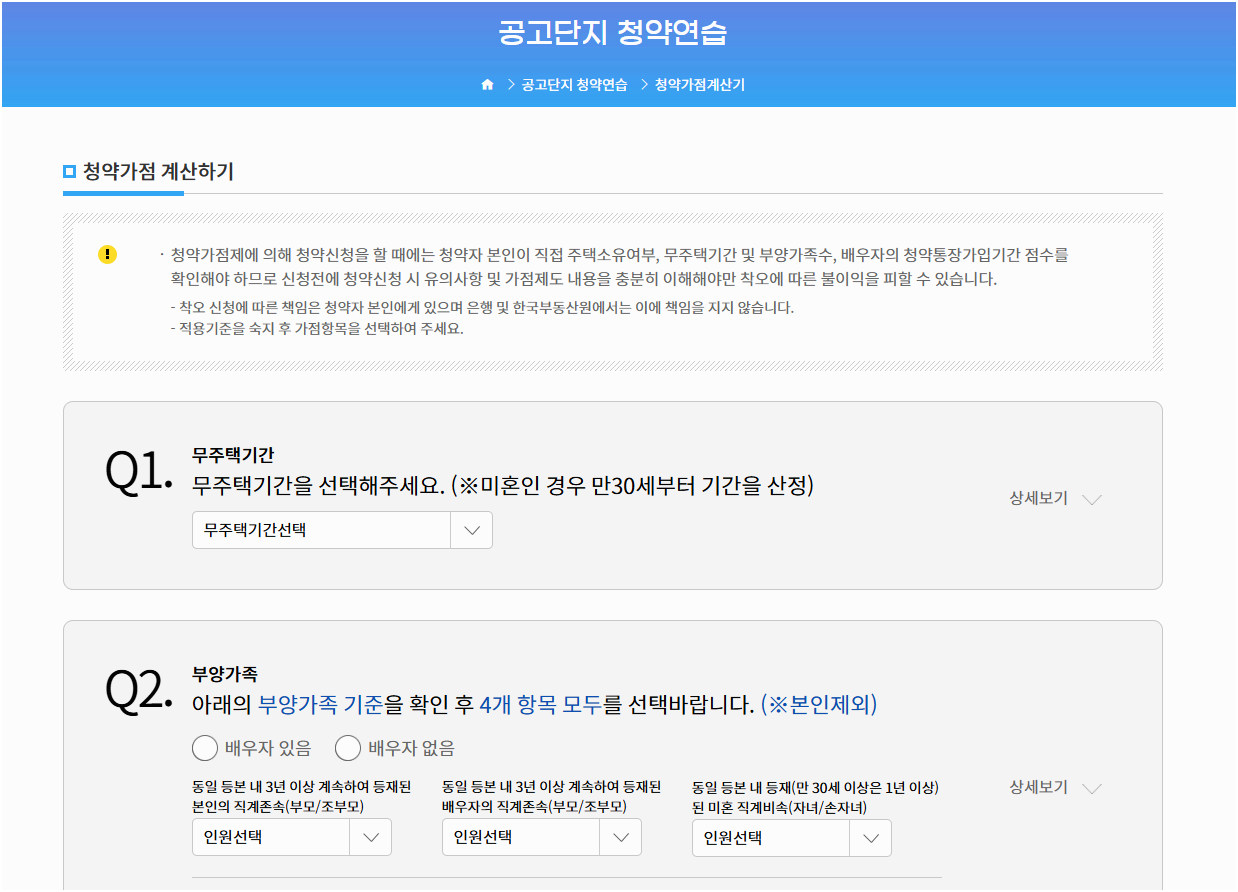Select the 배우자 없음 radio button
1238x892 pixels.
(348, 747)
